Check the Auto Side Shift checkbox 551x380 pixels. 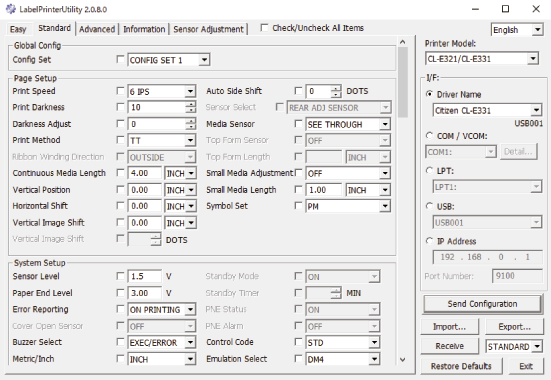pos(298,91)
